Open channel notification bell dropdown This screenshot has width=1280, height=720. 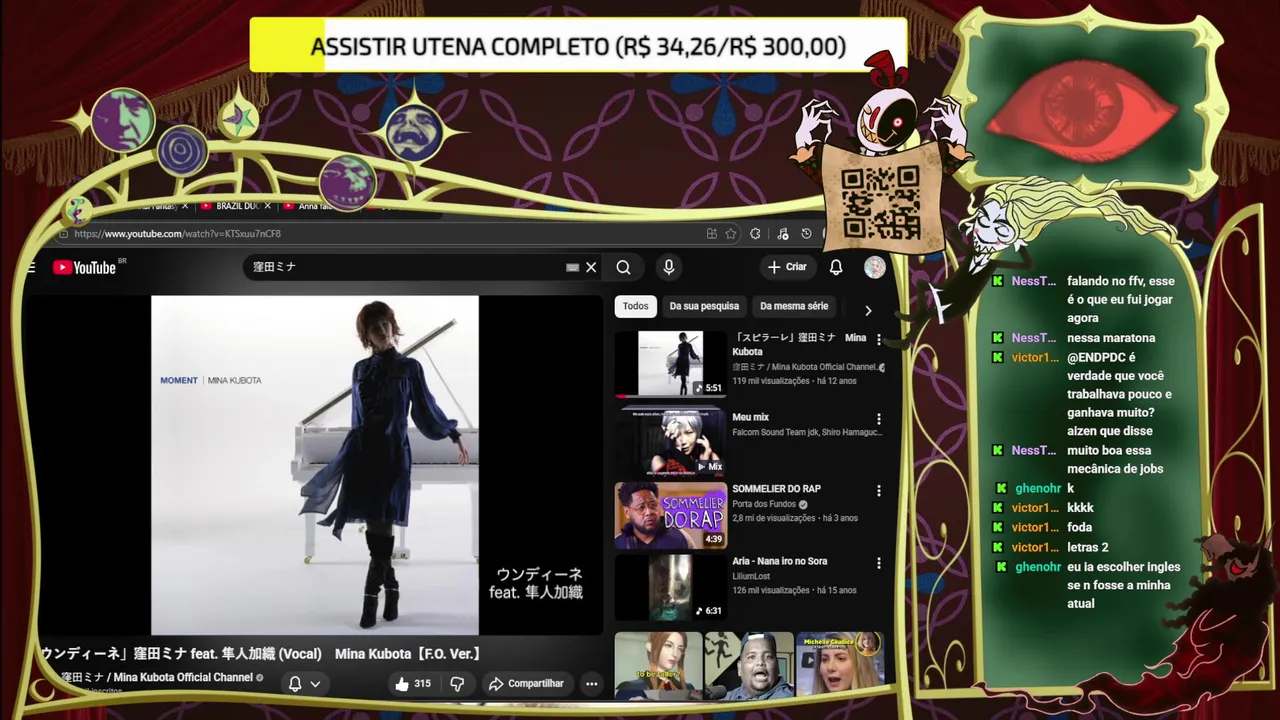(304, 684)
